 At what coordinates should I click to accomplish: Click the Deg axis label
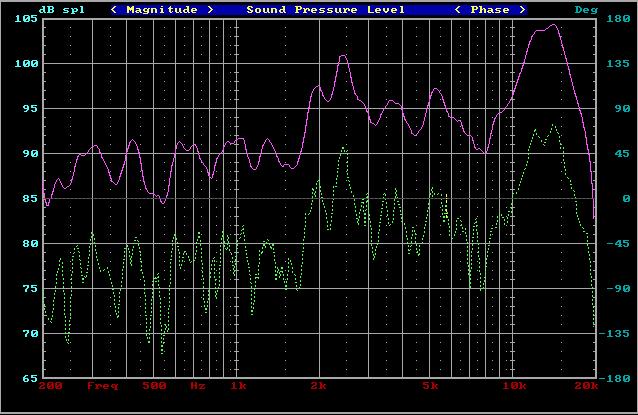(x=586, y=9)
